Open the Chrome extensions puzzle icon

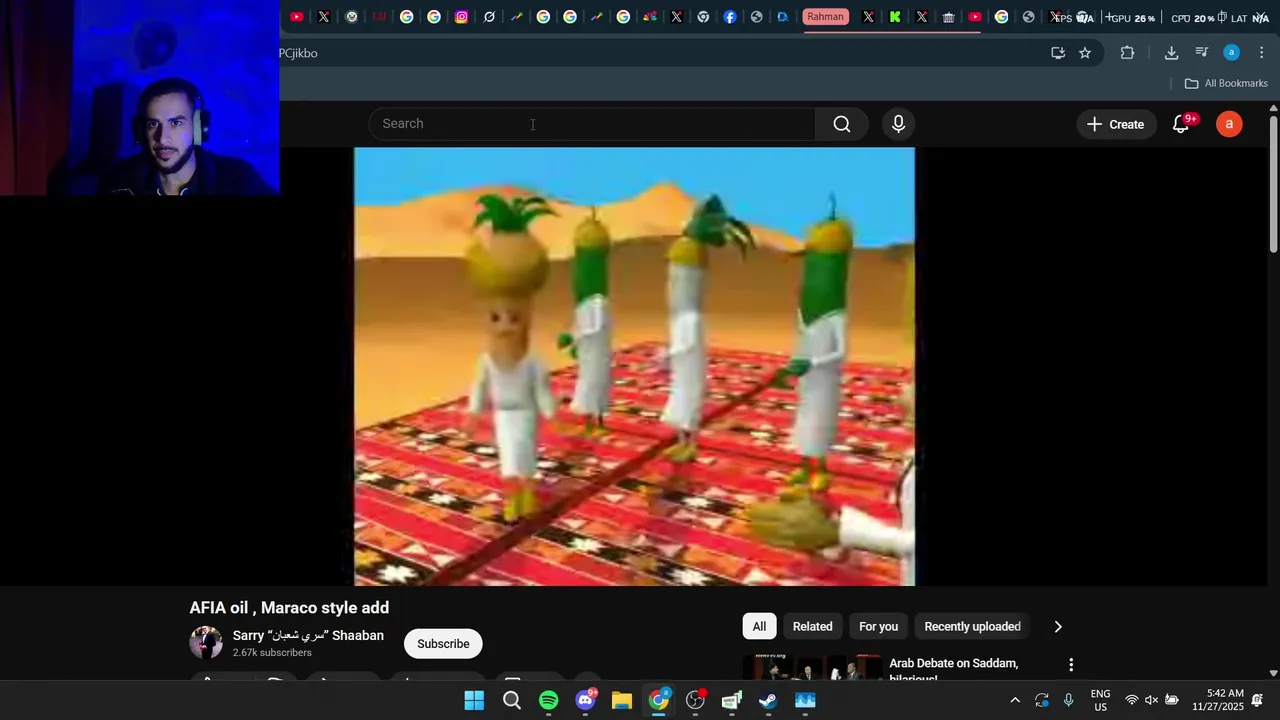(x=1127, y=53)
